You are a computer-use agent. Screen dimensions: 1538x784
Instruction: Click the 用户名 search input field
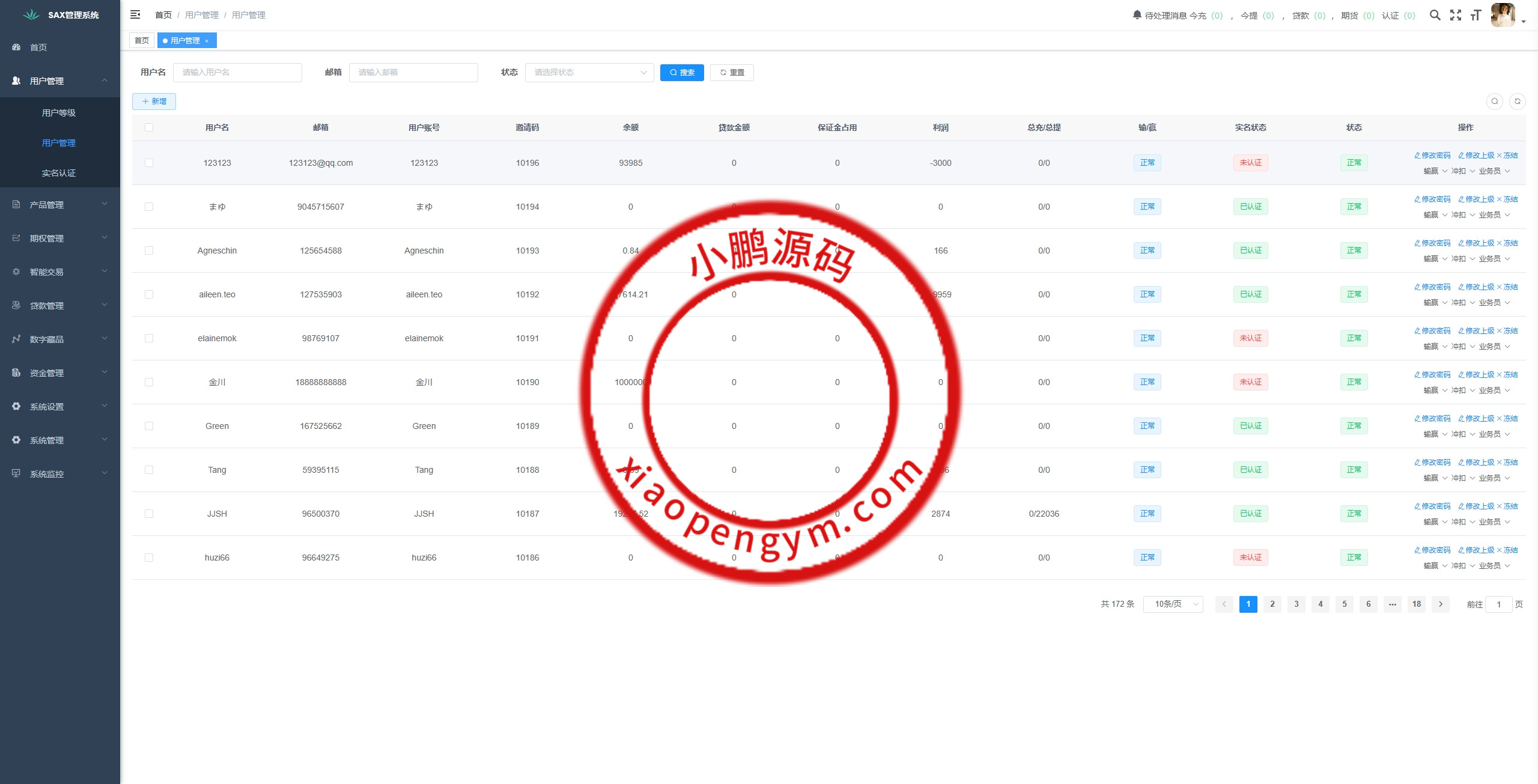click(237, 73)
